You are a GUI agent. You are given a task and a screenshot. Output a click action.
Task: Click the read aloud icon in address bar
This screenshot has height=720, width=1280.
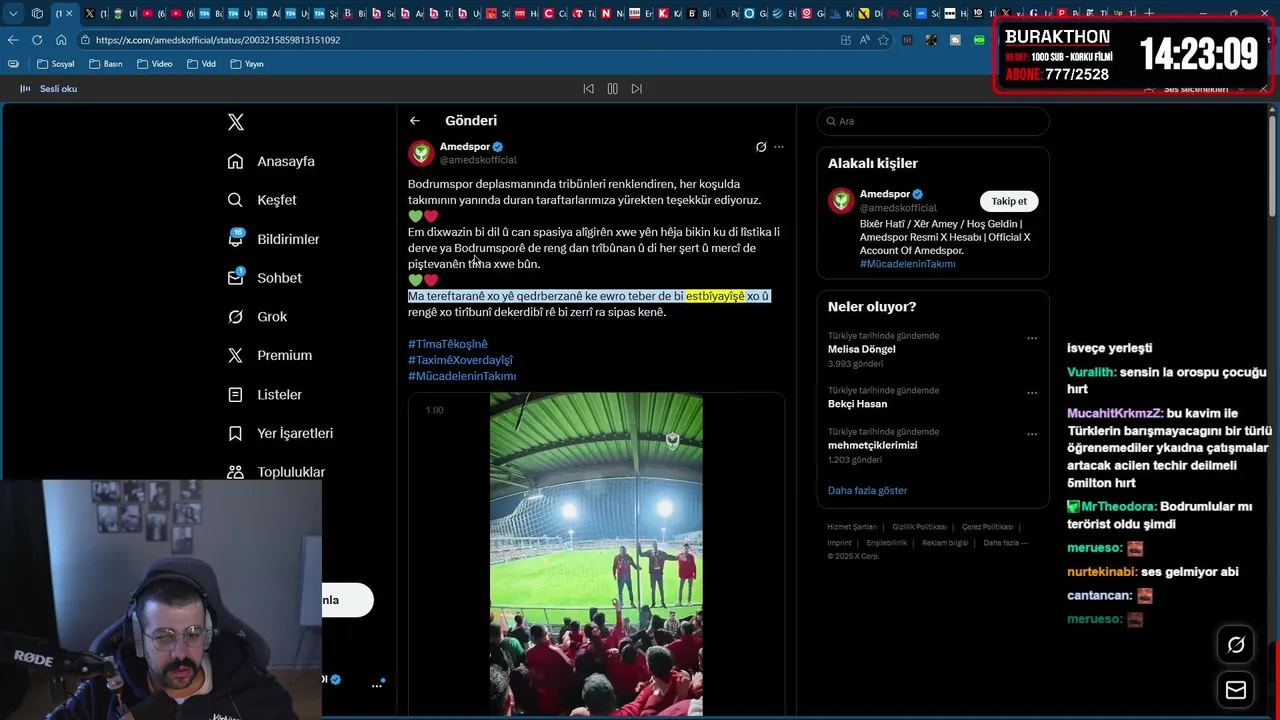pos(864,40)
